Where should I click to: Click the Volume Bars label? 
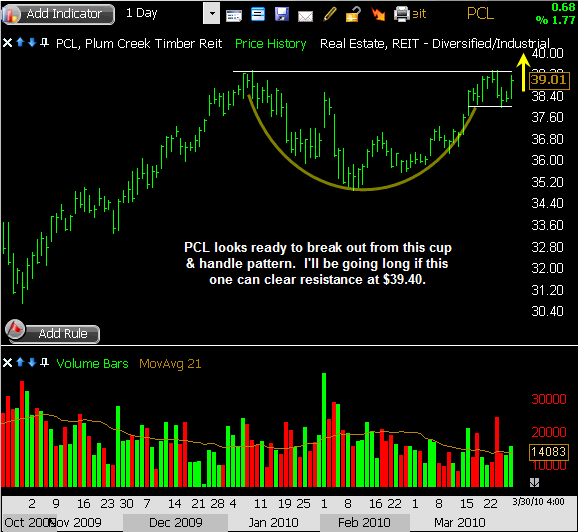(x=92, y=364)
